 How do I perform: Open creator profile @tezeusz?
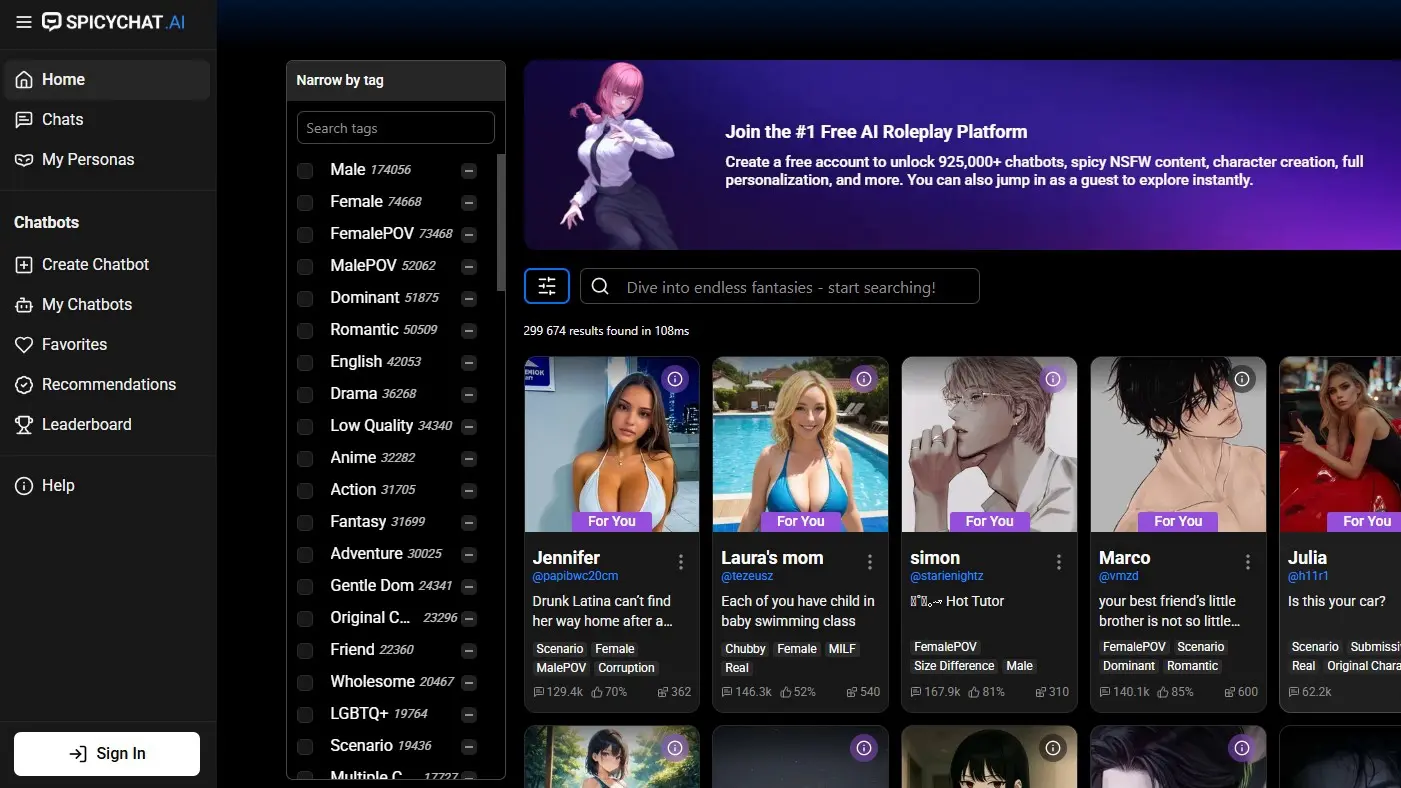(747, 577)
